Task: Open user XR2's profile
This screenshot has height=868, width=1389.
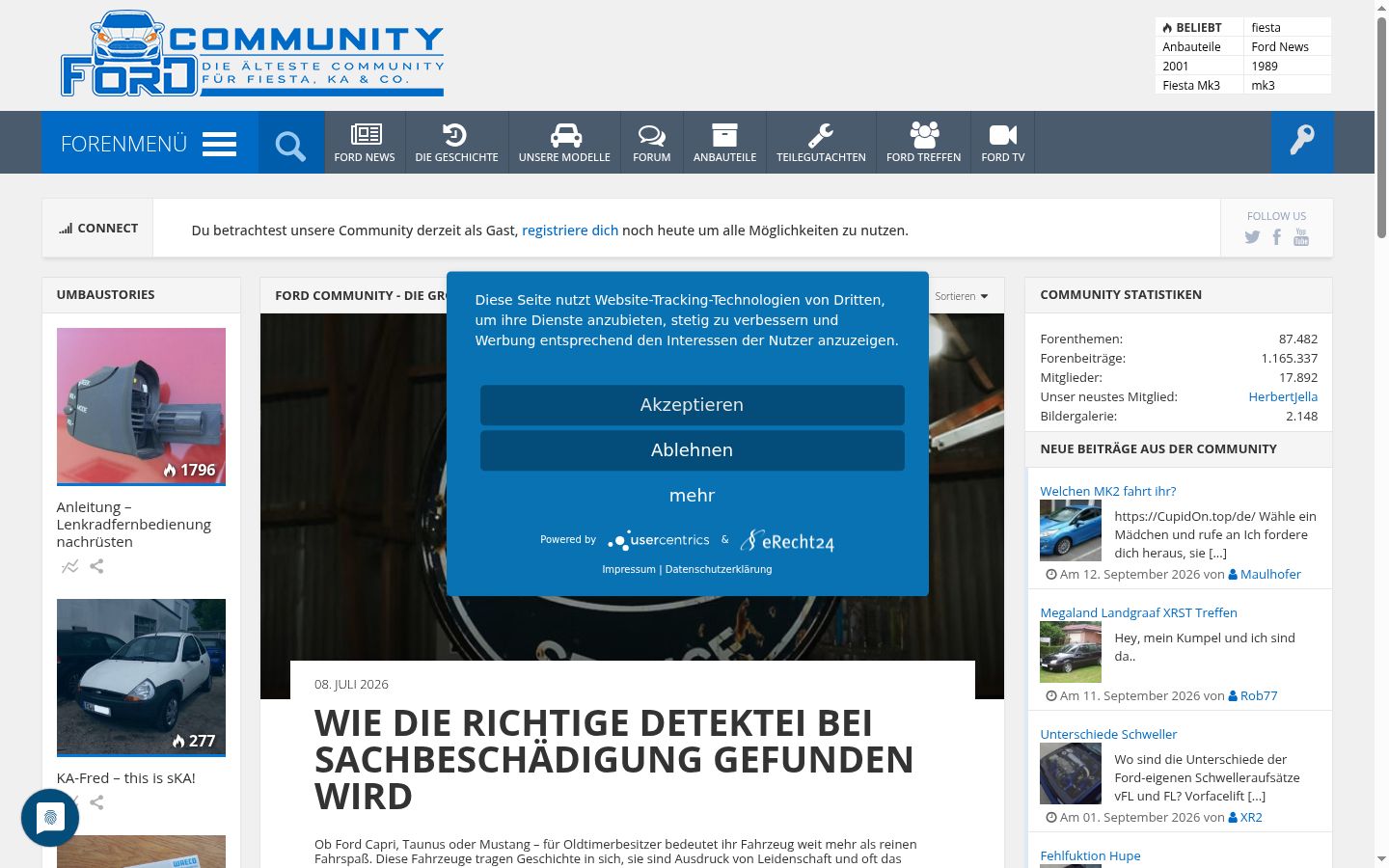Action: pyautogui.click(x=1251, y=817)
